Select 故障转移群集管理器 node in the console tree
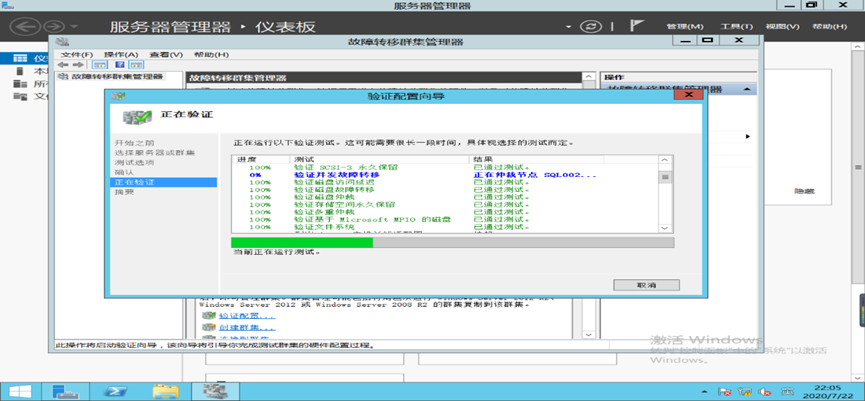The width and height of the screenshot is (865, 401). click(117, 76)
